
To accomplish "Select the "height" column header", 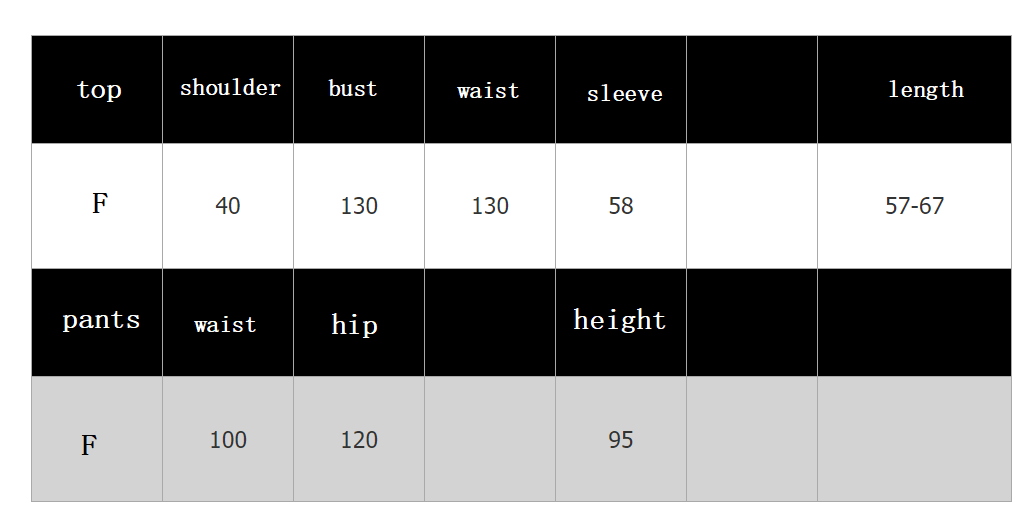I will point(619,320).
